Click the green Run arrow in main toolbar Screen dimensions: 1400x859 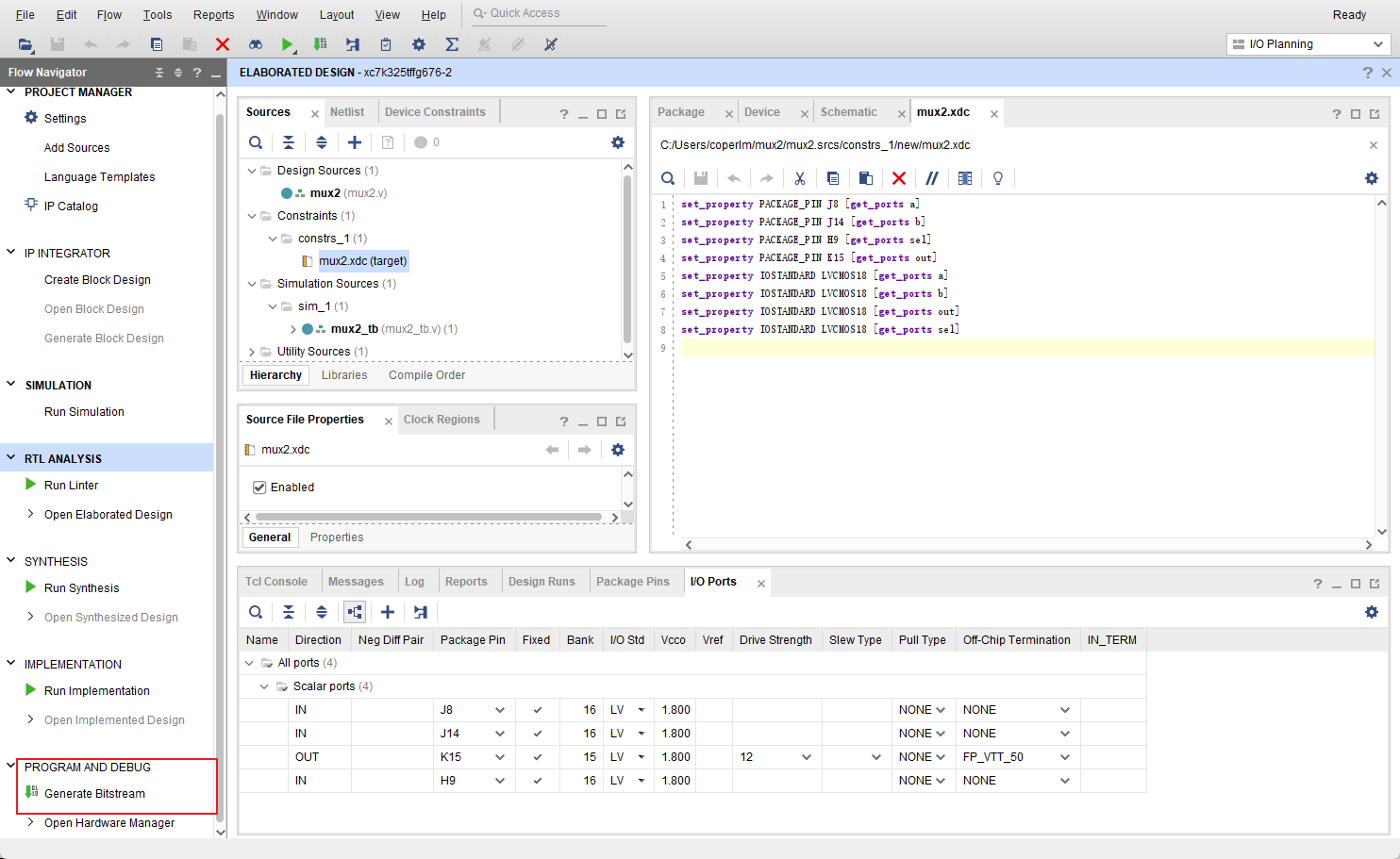click(287, 44)
